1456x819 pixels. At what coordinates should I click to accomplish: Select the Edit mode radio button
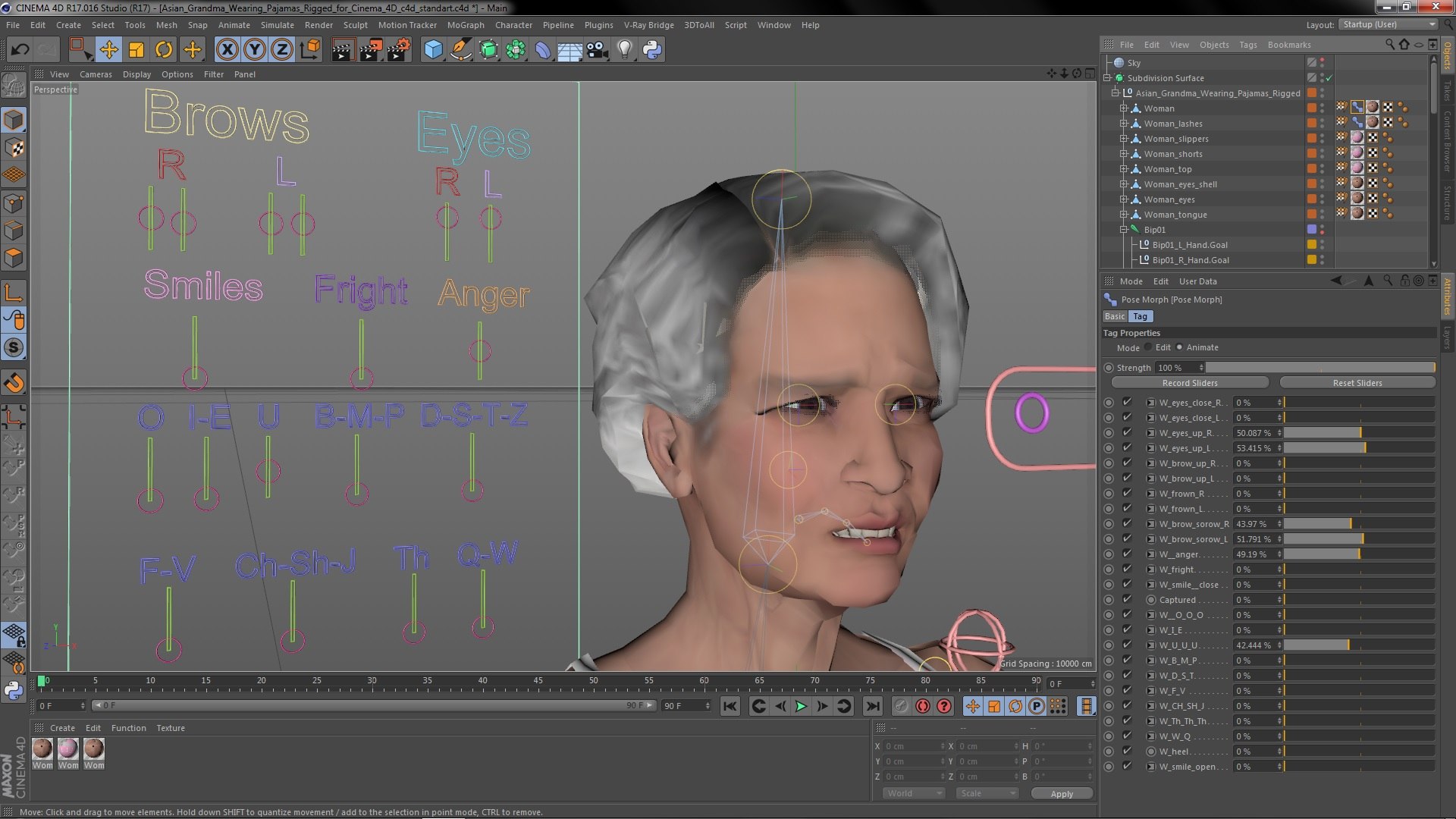click(x=1148, y=347)
